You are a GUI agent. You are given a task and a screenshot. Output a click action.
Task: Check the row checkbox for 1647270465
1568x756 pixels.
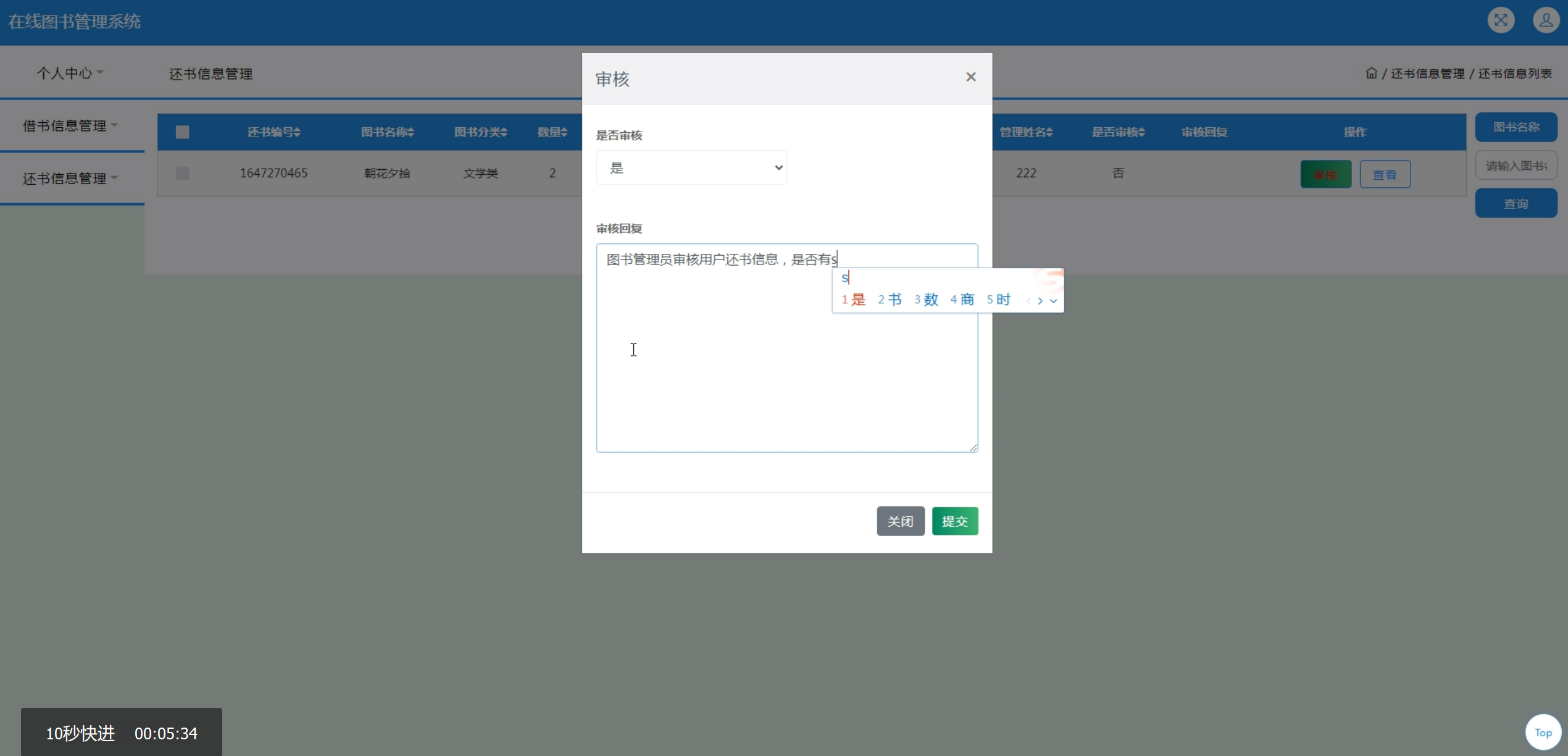tap(182, 173)
